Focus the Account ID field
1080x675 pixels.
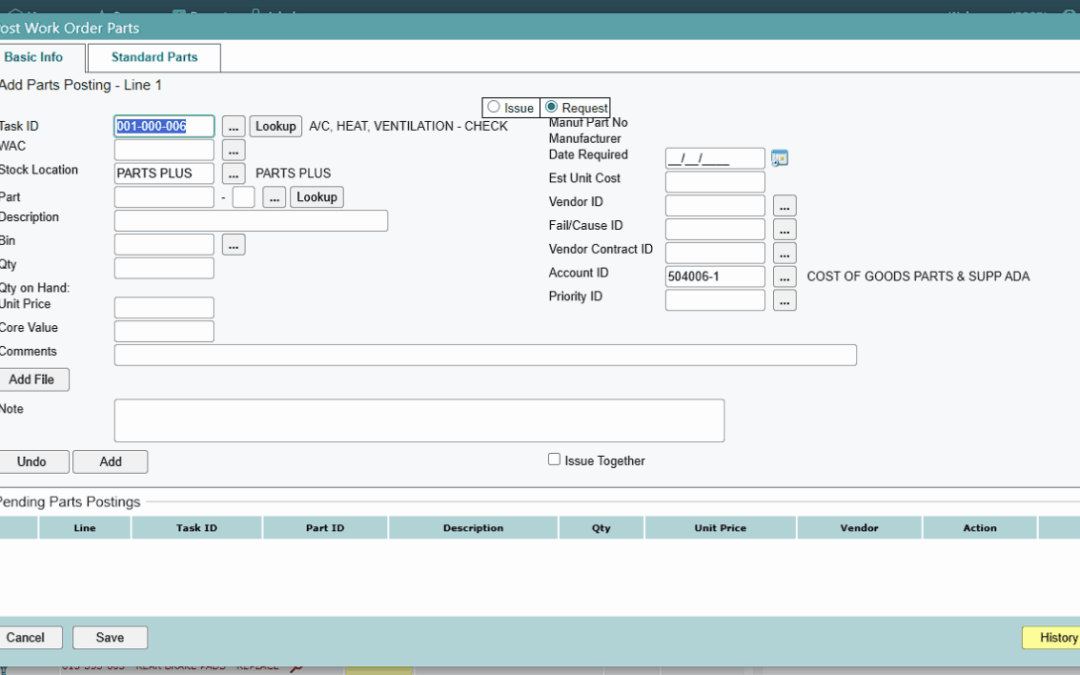(x=715, y=277)
